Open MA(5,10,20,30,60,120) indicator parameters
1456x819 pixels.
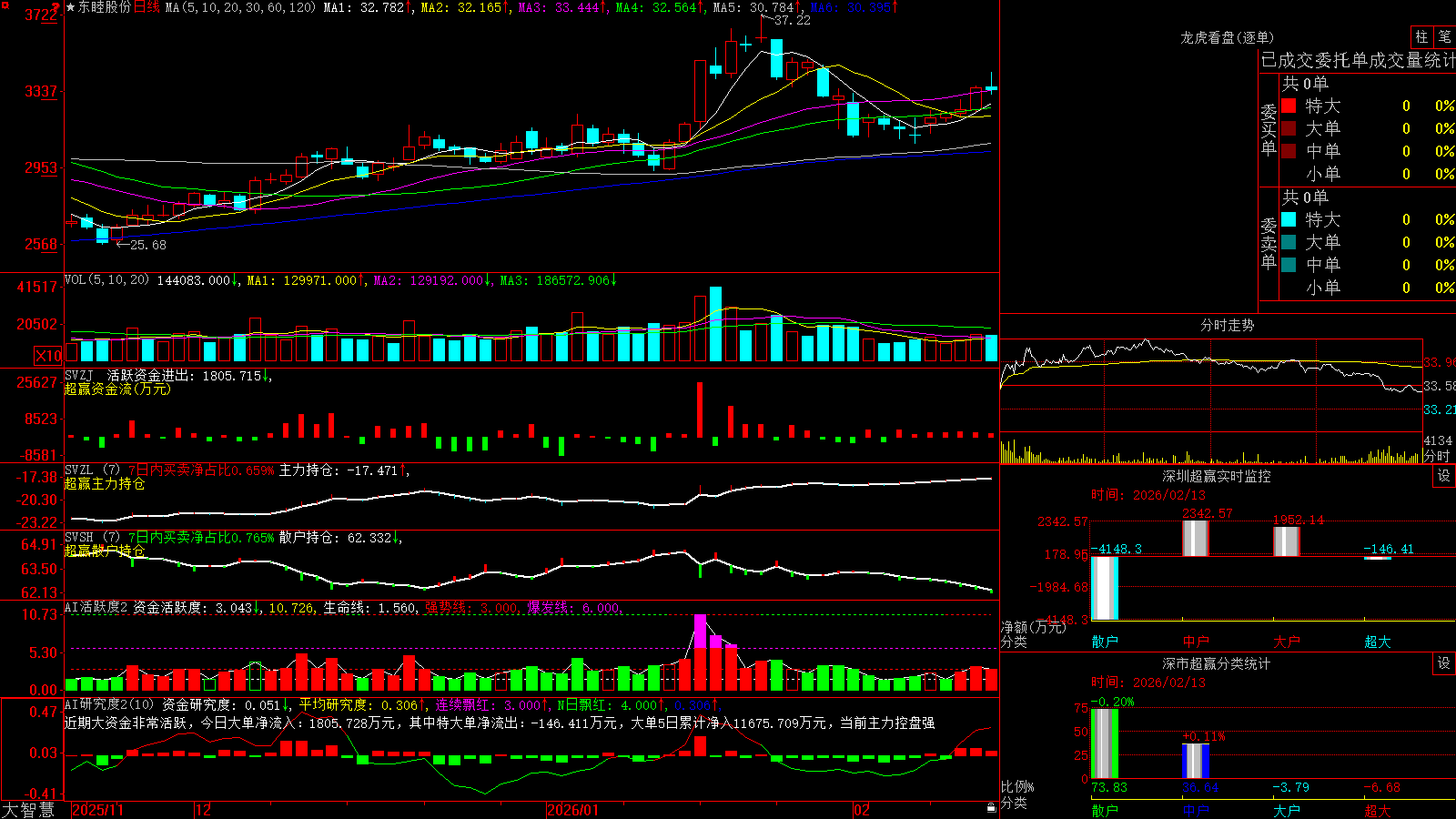[x=240, y=7]
